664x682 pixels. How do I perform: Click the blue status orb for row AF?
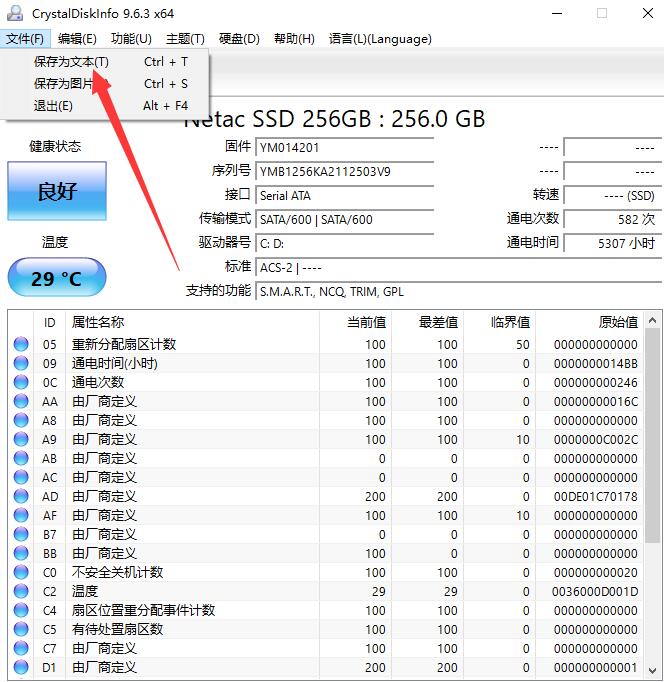point(21,515)
